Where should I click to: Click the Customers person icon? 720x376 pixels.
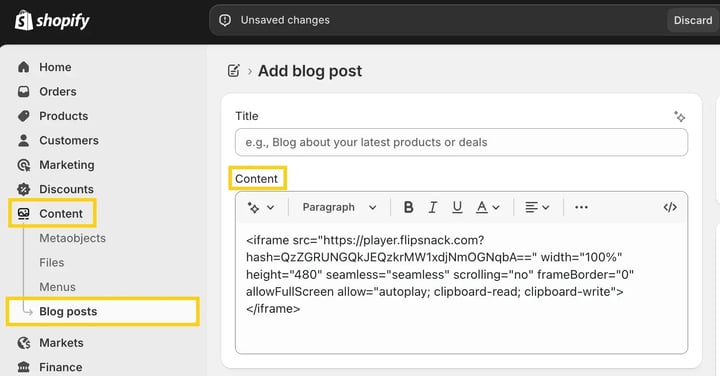tap(23, 140)
